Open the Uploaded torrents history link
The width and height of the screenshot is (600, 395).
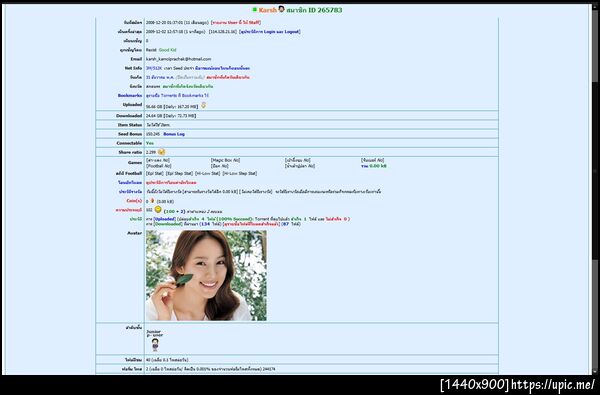pos(164,219)
